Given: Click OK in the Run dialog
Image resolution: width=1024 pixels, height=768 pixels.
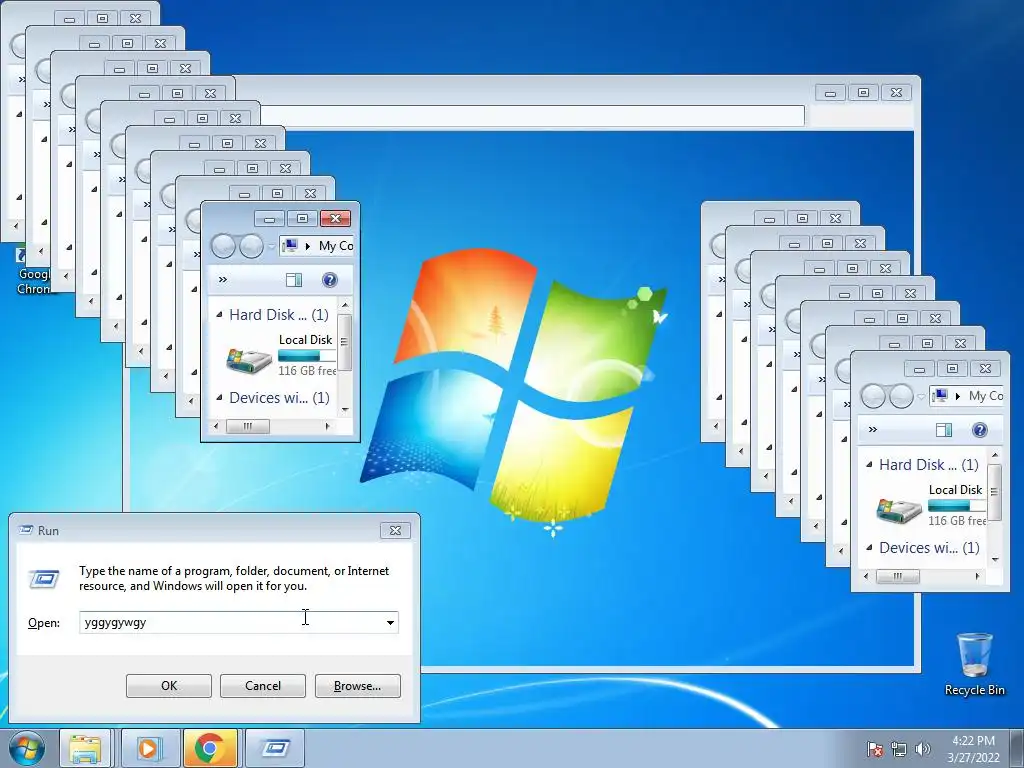Looking at the screenshot, I should [168, 686].
